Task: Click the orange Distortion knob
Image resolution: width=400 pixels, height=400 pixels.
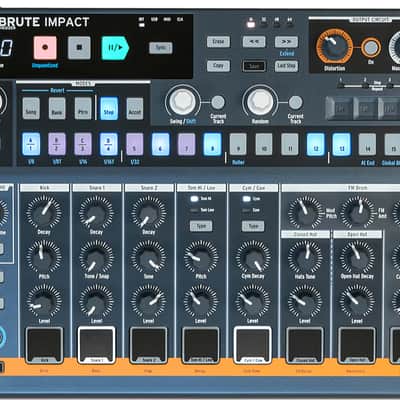Action: [334, 46]
